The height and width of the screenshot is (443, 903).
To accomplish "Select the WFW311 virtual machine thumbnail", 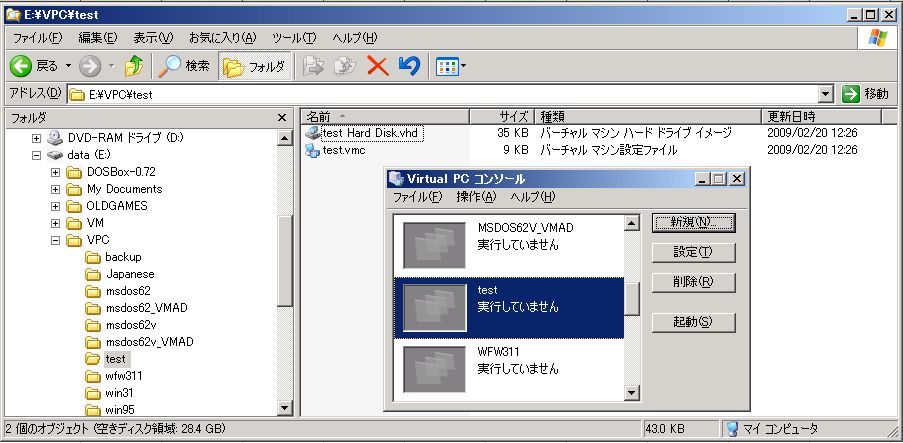I will tap(434, 369).
